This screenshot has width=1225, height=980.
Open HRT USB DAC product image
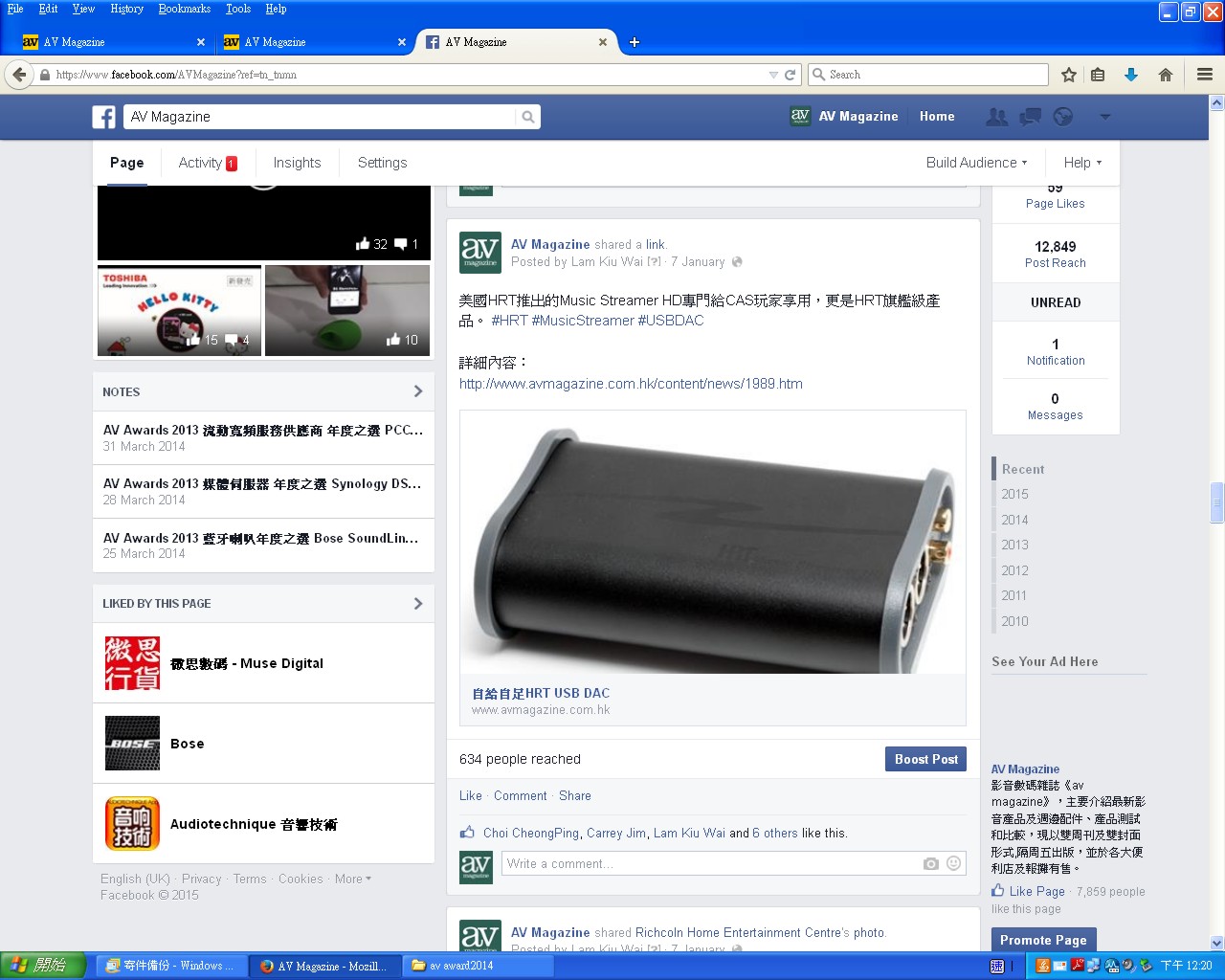[x=713, y=543]
